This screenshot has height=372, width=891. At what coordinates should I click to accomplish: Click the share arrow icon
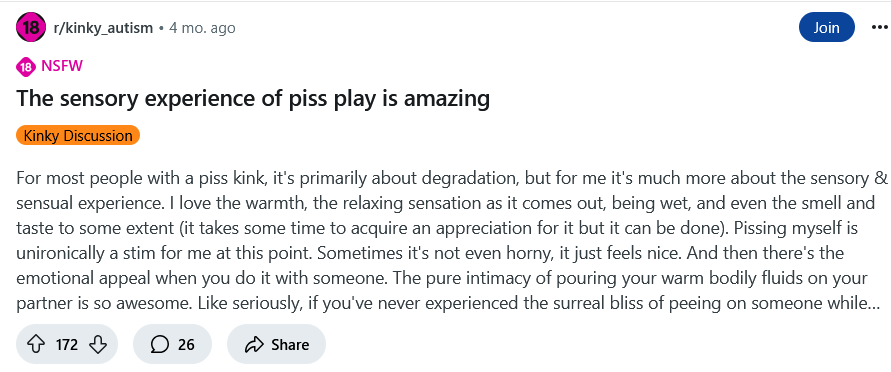point(255,344)
